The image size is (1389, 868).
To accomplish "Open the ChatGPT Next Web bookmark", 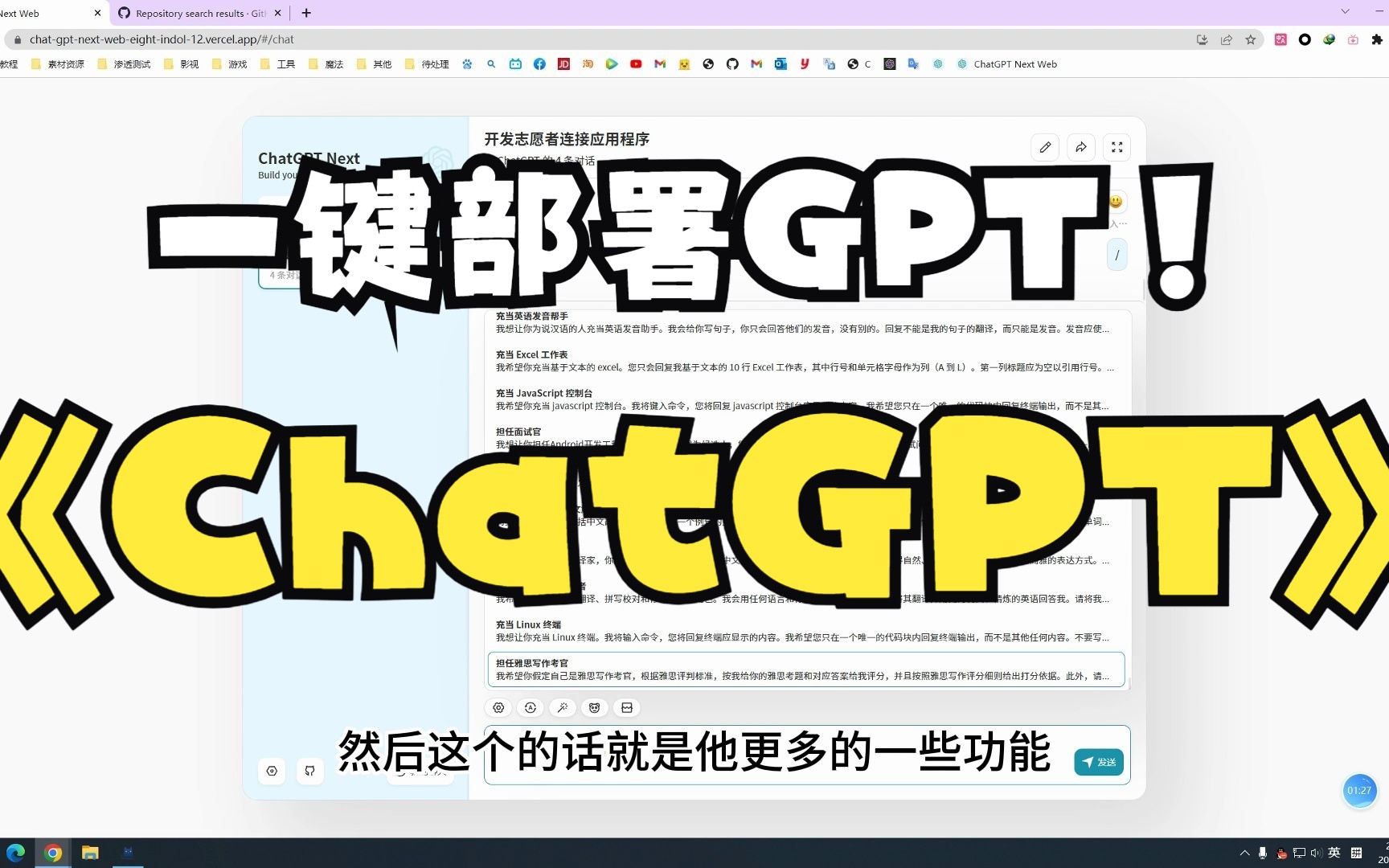I will tap(1006, 64).
